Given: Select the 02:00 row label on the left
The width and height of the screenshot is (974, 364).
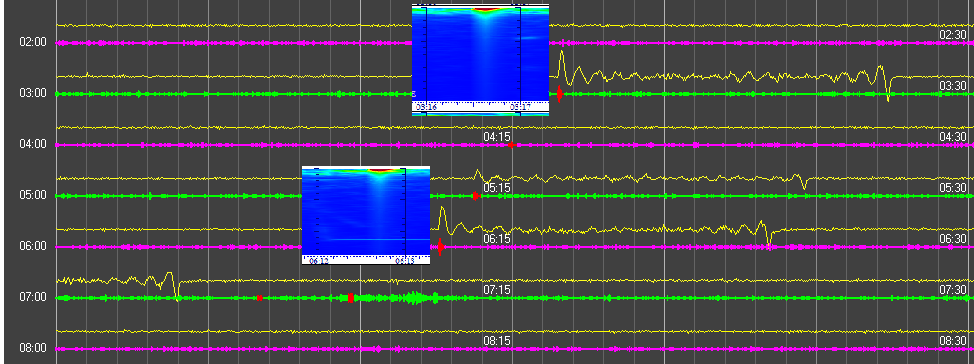Looking at the screenshot, I should tap(33, 42).
